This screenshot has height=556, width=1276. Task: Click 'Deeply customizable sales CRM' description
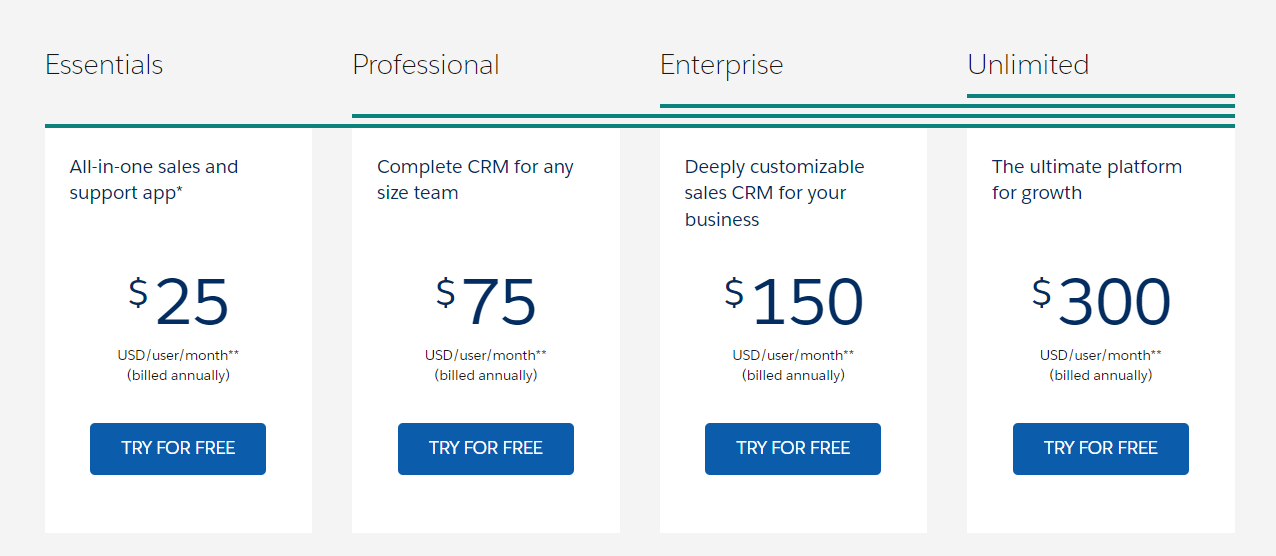[x=775, y=193]
